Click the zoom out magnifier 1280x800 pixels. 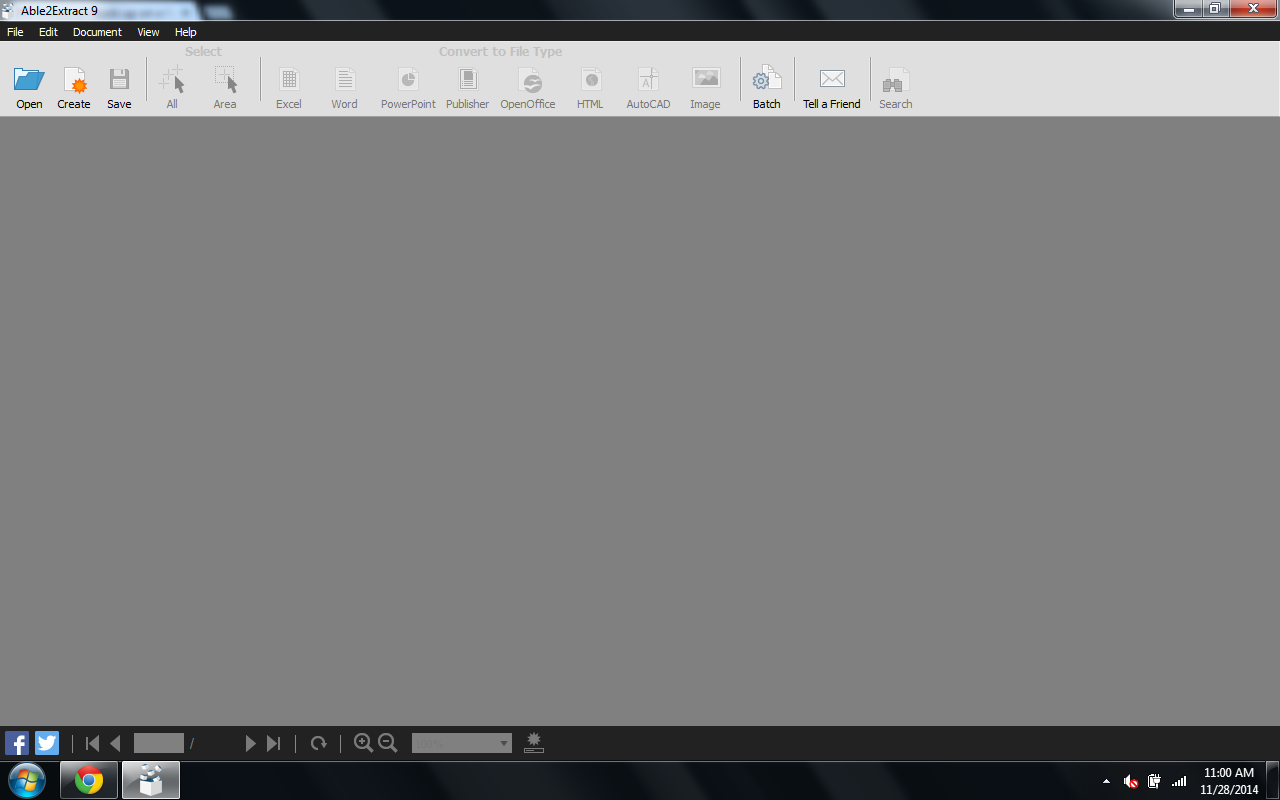388,743
